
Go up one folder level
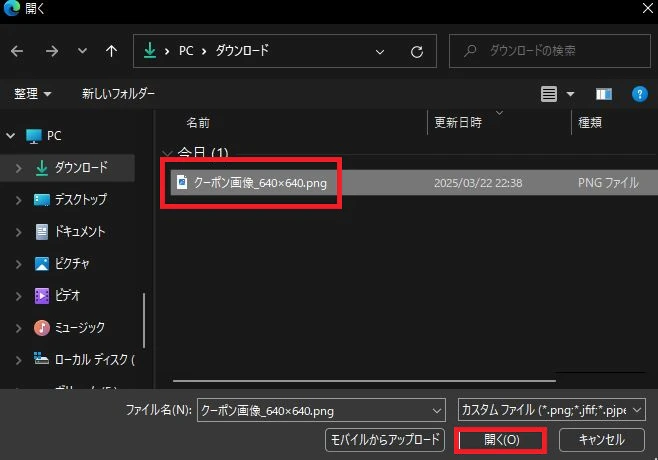pyautogui.click(x=111, y=51)
